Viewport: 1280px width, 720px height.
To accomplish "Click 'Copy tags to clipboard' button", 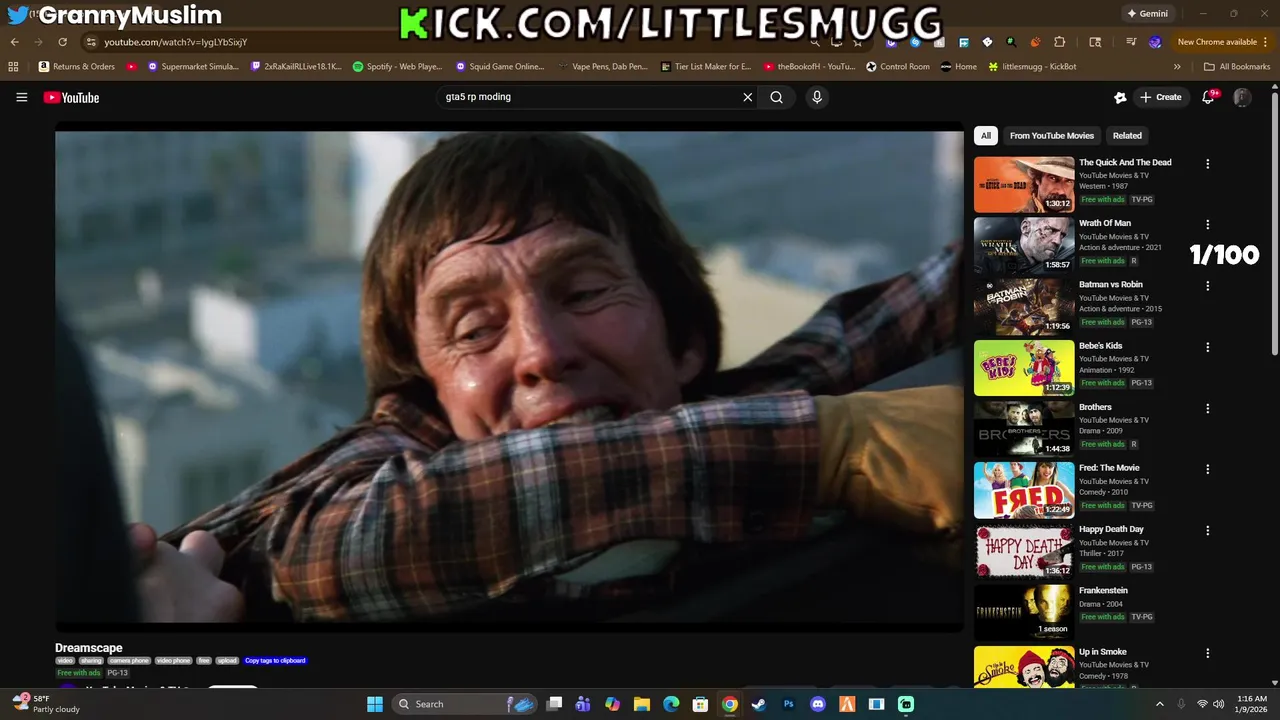I will tap(275, 660).
